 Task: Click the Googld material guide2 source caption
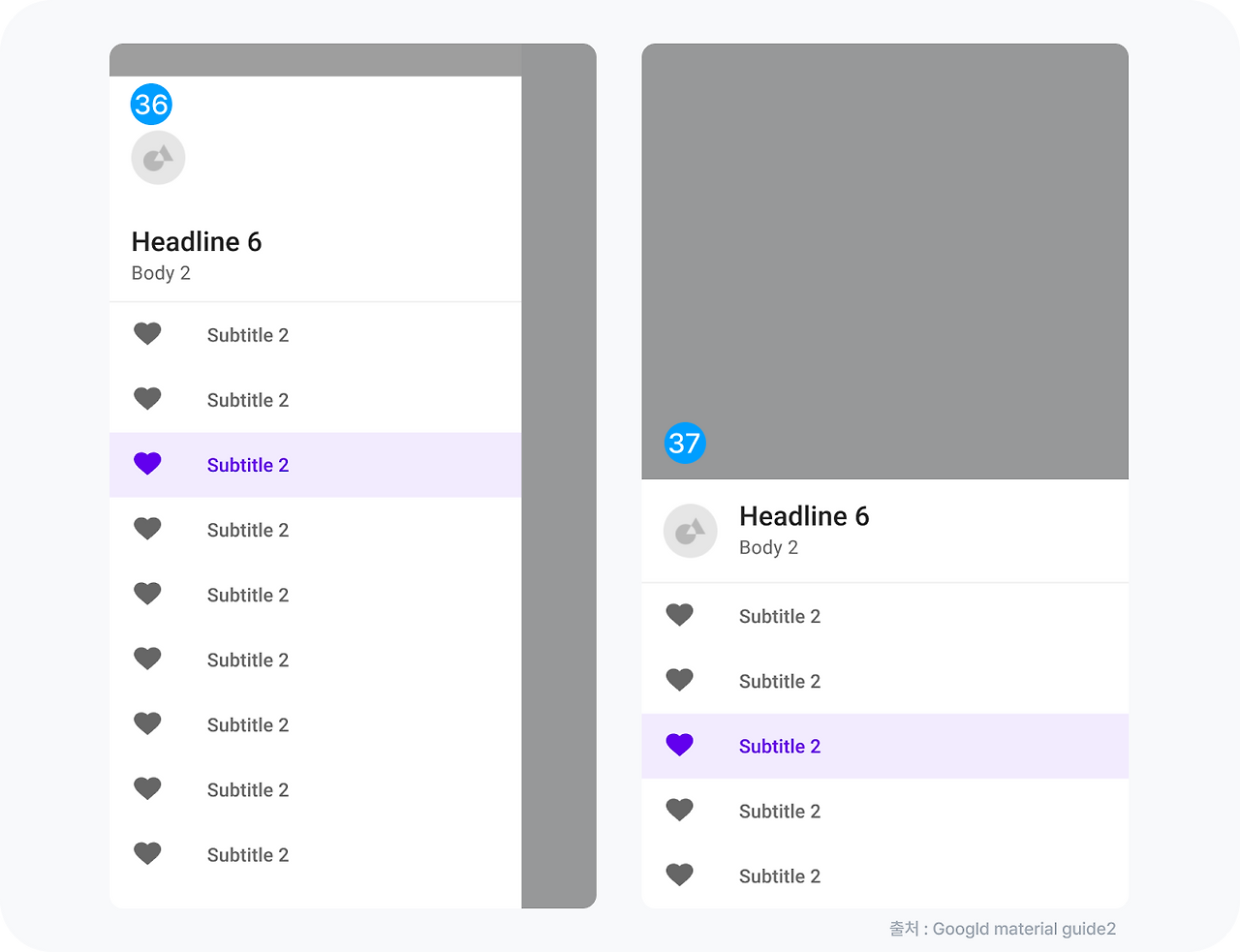1003,929
